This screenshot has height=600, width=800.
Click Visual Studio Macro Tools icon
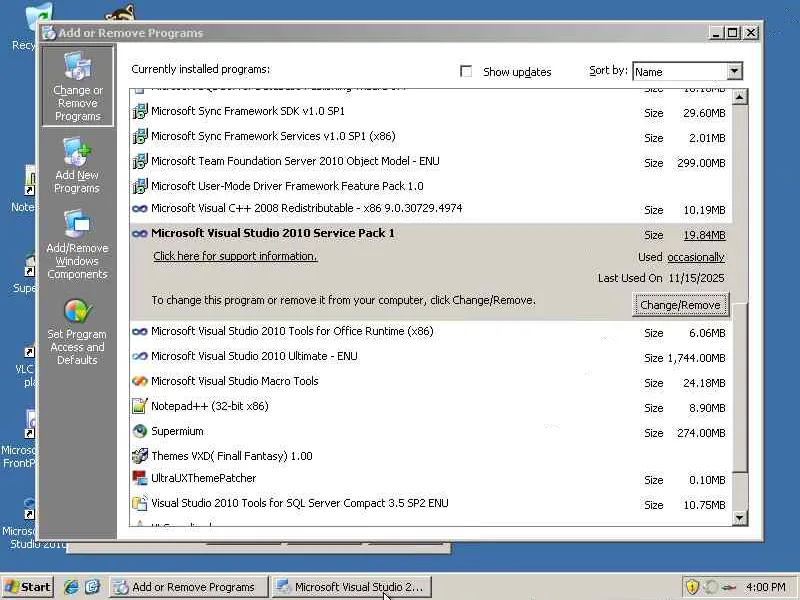pos(140,382)
